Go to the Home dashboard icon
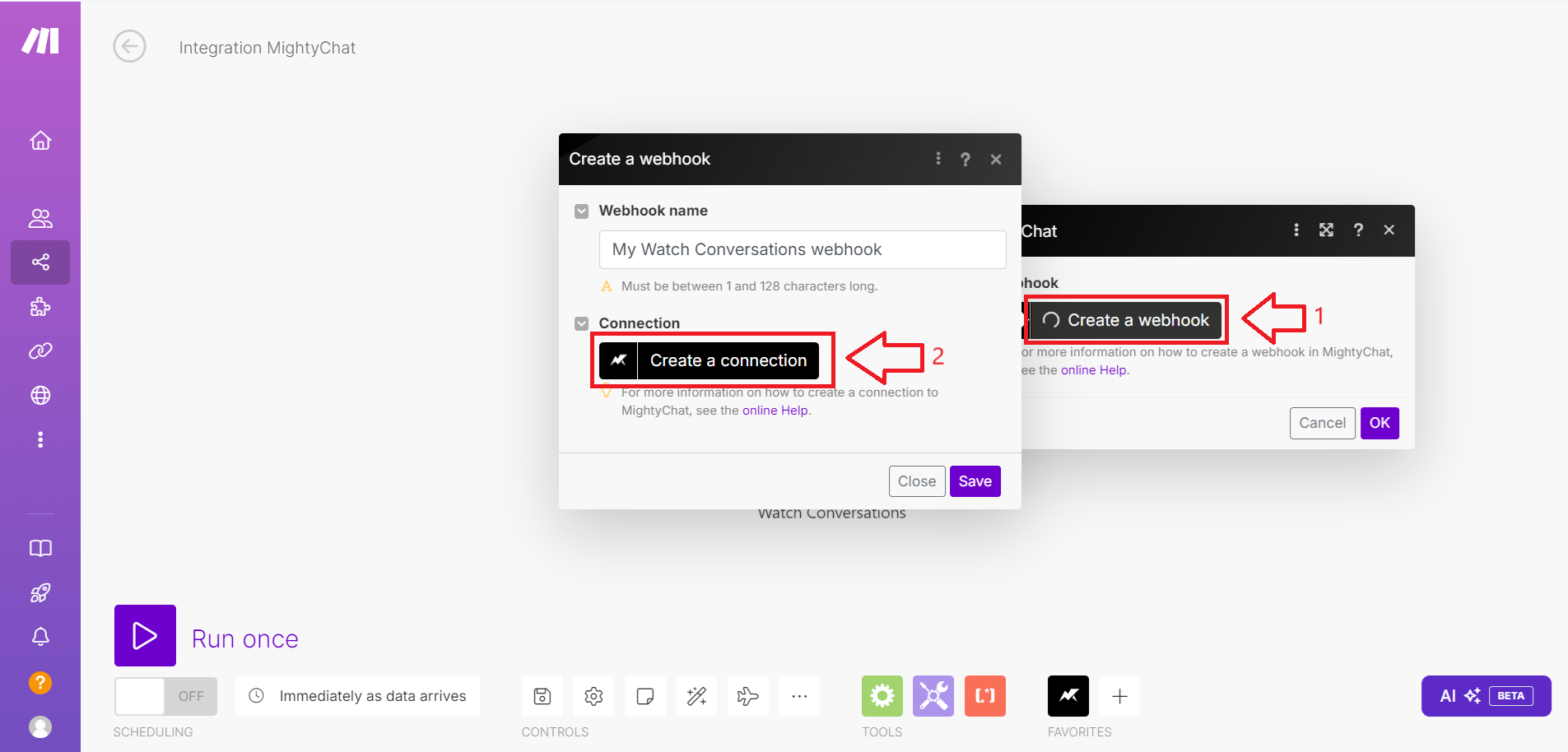This screenshot has height=752, width=1568. point(40,141)
